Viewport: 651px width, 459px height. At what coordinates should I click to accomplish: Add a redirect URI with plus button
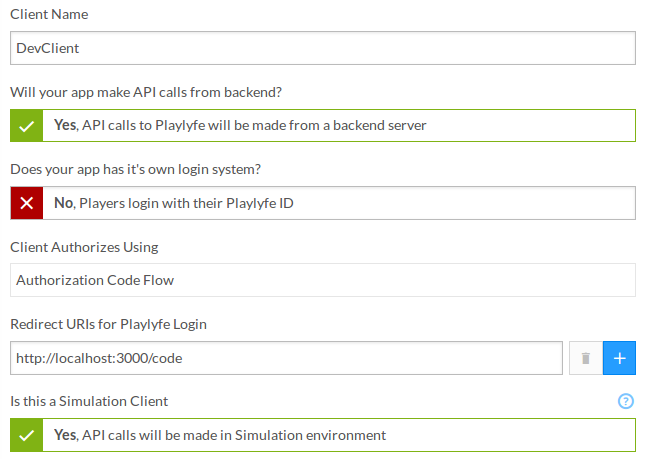619,358
